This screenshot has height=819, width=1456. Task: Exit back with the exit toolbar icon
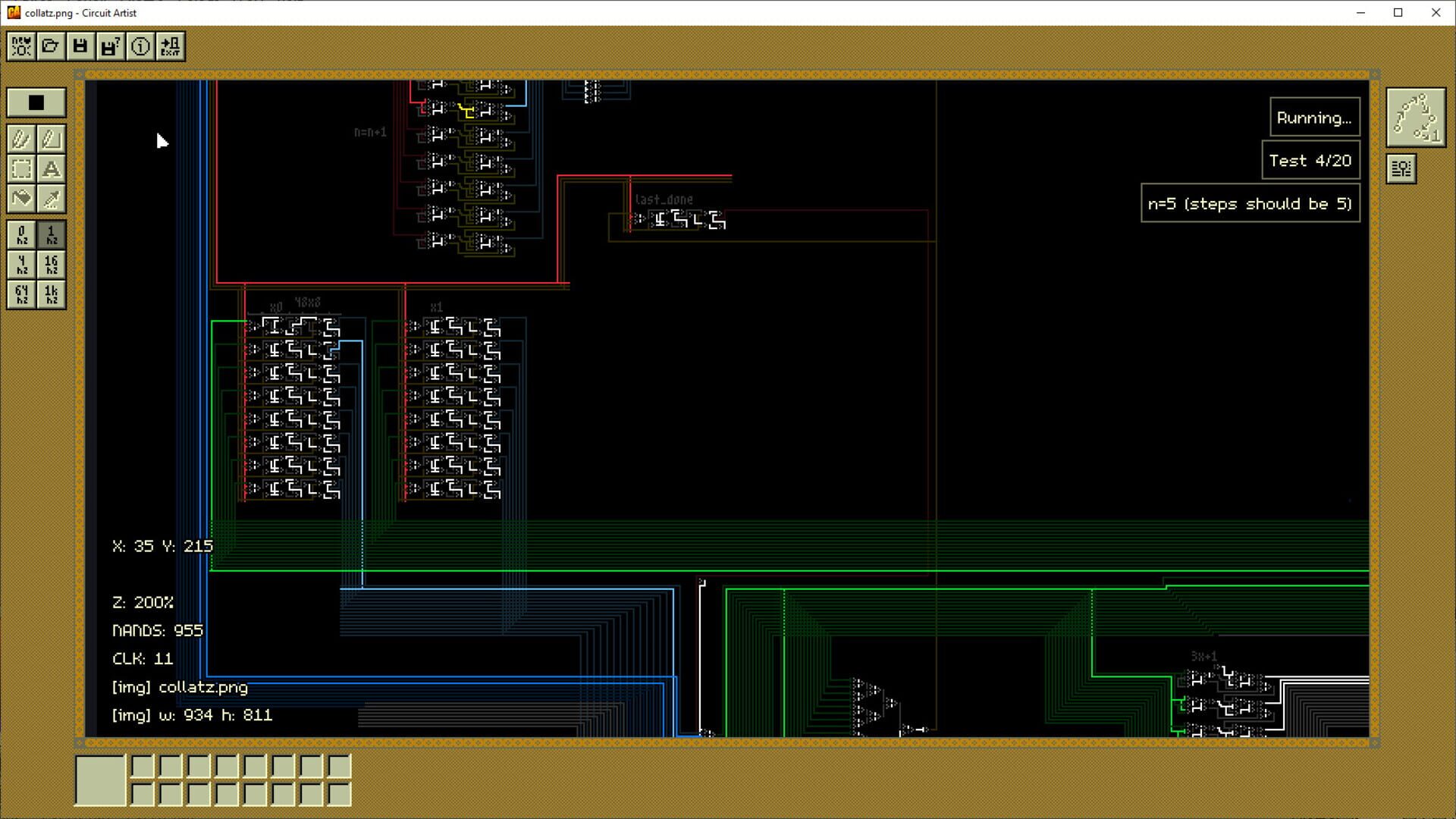coord(170,46)
